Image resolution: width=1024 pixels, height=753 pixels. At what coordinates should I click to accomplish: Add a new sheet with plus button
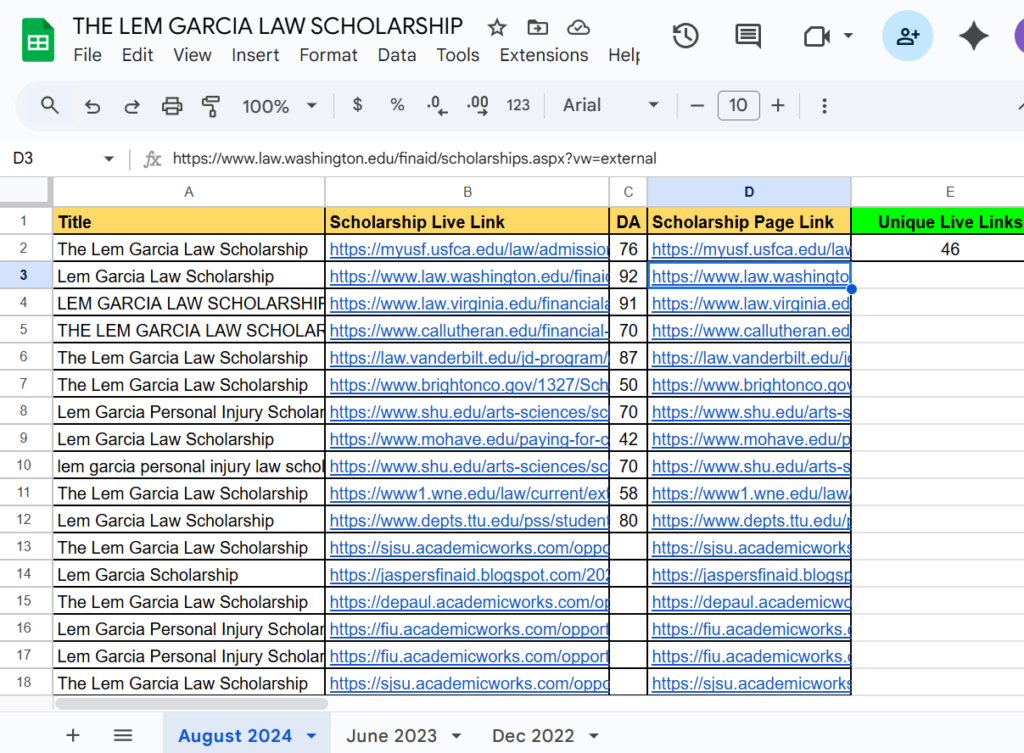click(72, 735)
